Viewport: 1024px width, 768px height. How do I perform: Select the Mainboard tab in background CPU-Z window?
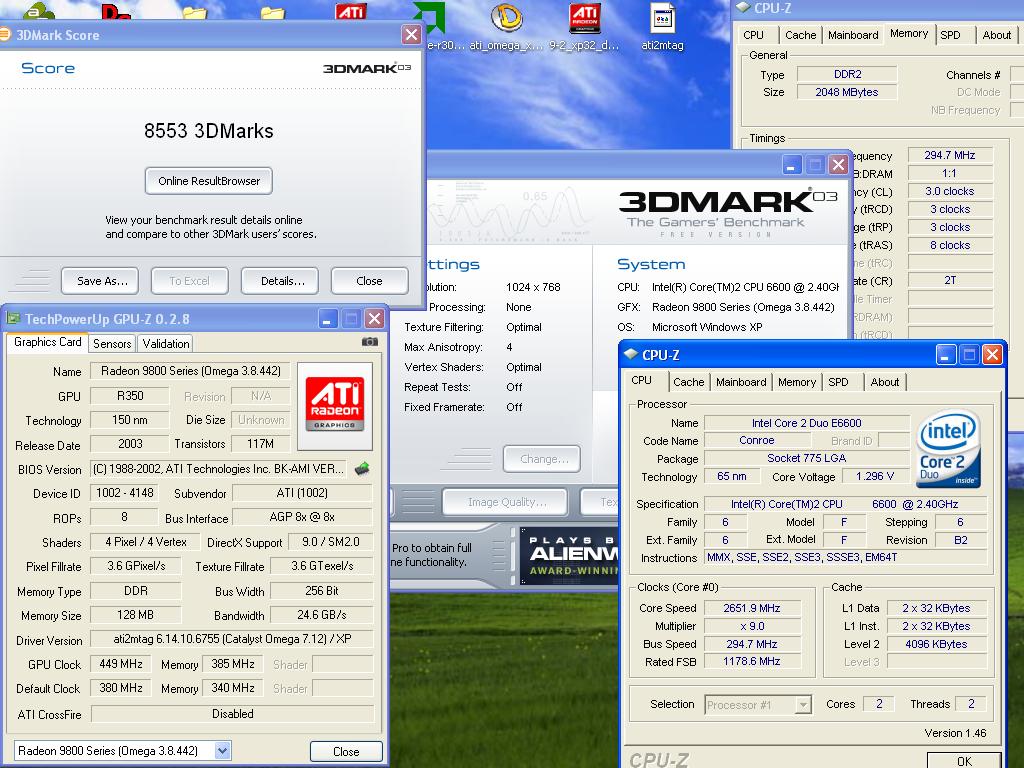click(853, 35)
